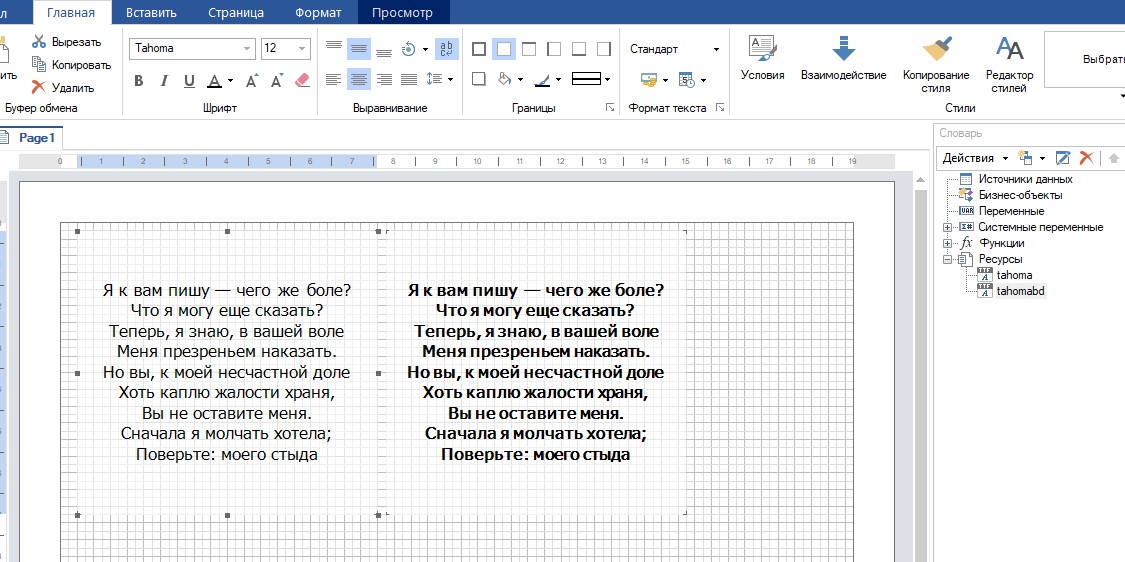Apply all borders with thick outline icon

[479, 49]
